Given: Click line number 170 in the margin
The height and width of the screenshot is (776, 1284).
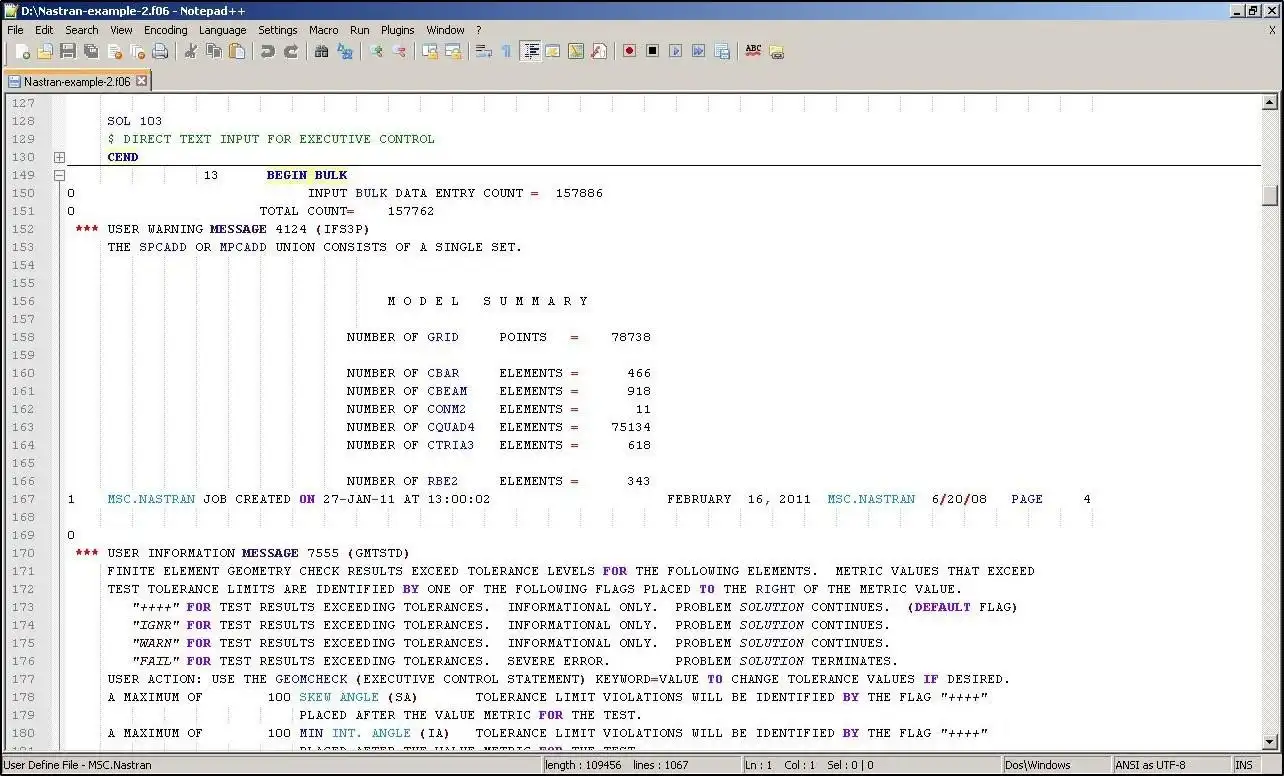Looking at the screenshot, I should coord(23,553).
